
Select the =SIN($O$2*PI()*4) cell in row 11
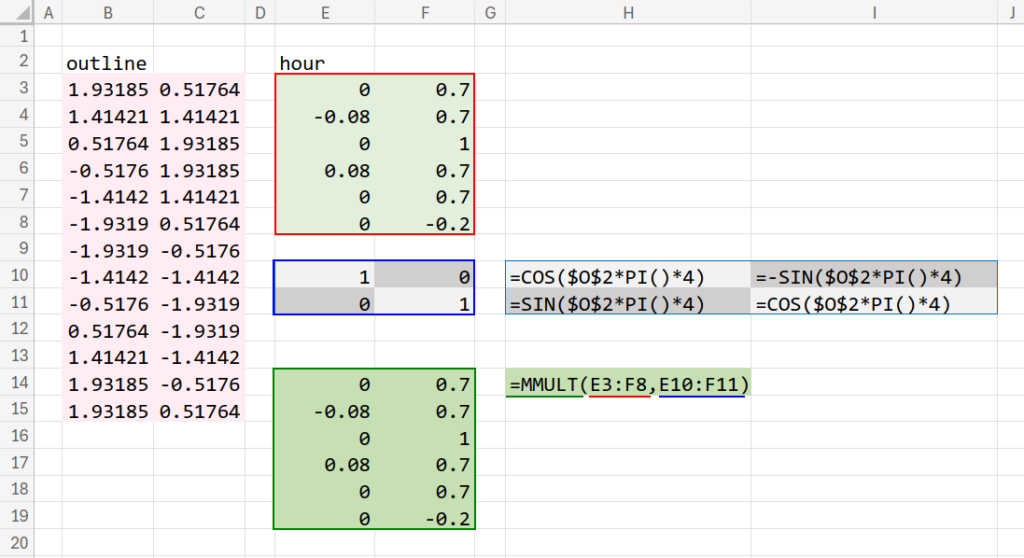click(x=628, y=303)
